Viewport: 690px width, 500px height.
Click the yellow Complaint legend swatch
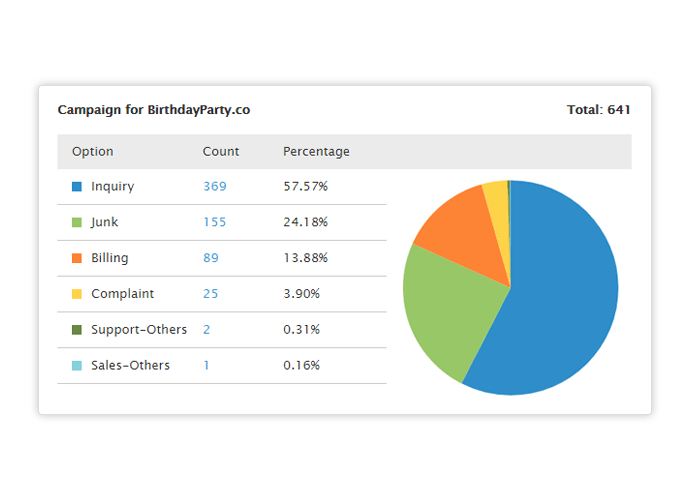coord(76,294)
